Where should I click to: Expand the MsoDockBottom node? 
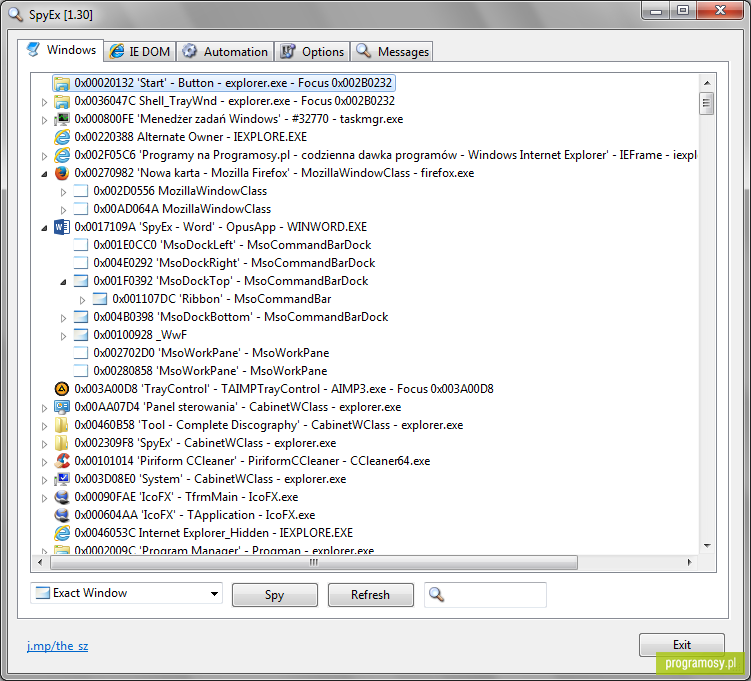pyautogui.click(x=63, y=318)
